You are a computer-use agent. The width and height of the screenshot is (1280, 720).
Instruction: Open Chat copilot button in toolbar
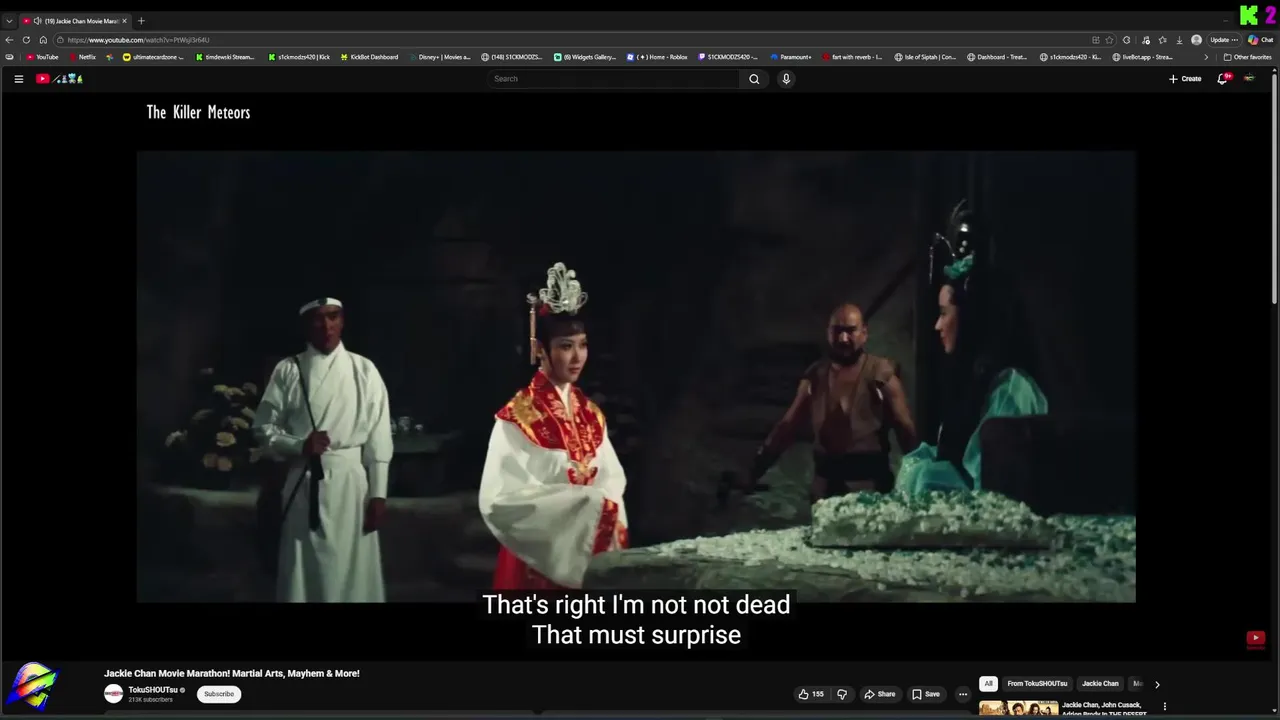pyautogui.click(x=1259, y=40)
